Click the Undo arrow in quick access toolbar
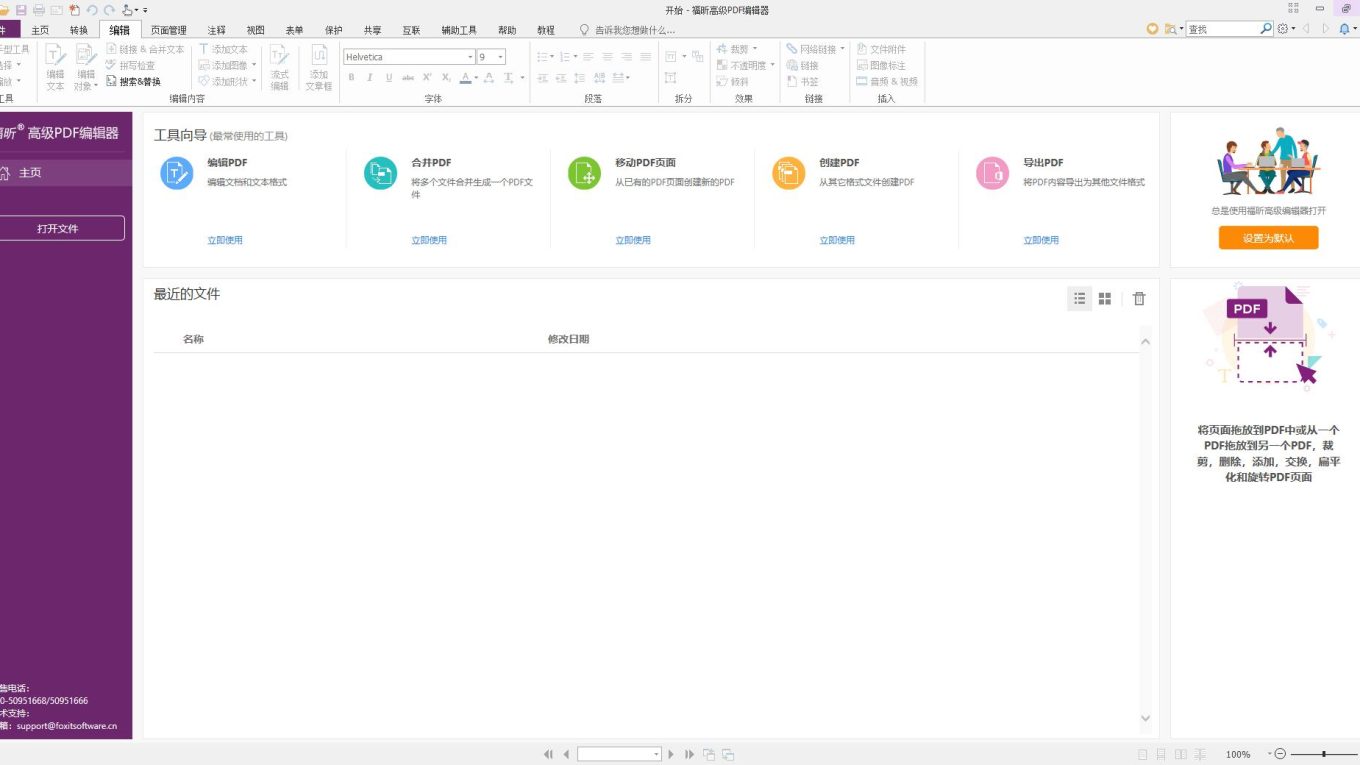The image size is (1360, 765). coord(92,10)
